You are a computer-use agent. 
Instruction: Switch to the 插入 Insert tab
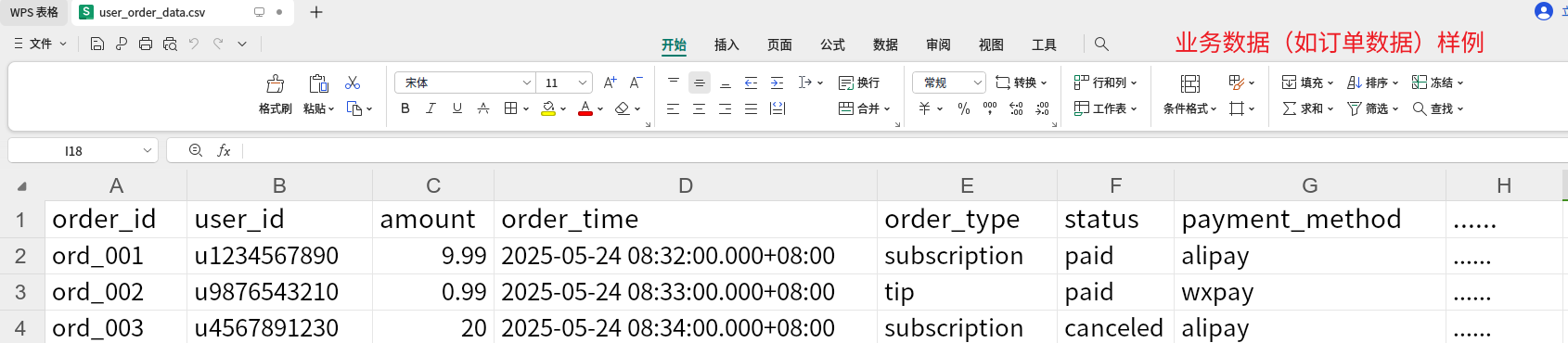pyautogui.click(x=726, y=44)
